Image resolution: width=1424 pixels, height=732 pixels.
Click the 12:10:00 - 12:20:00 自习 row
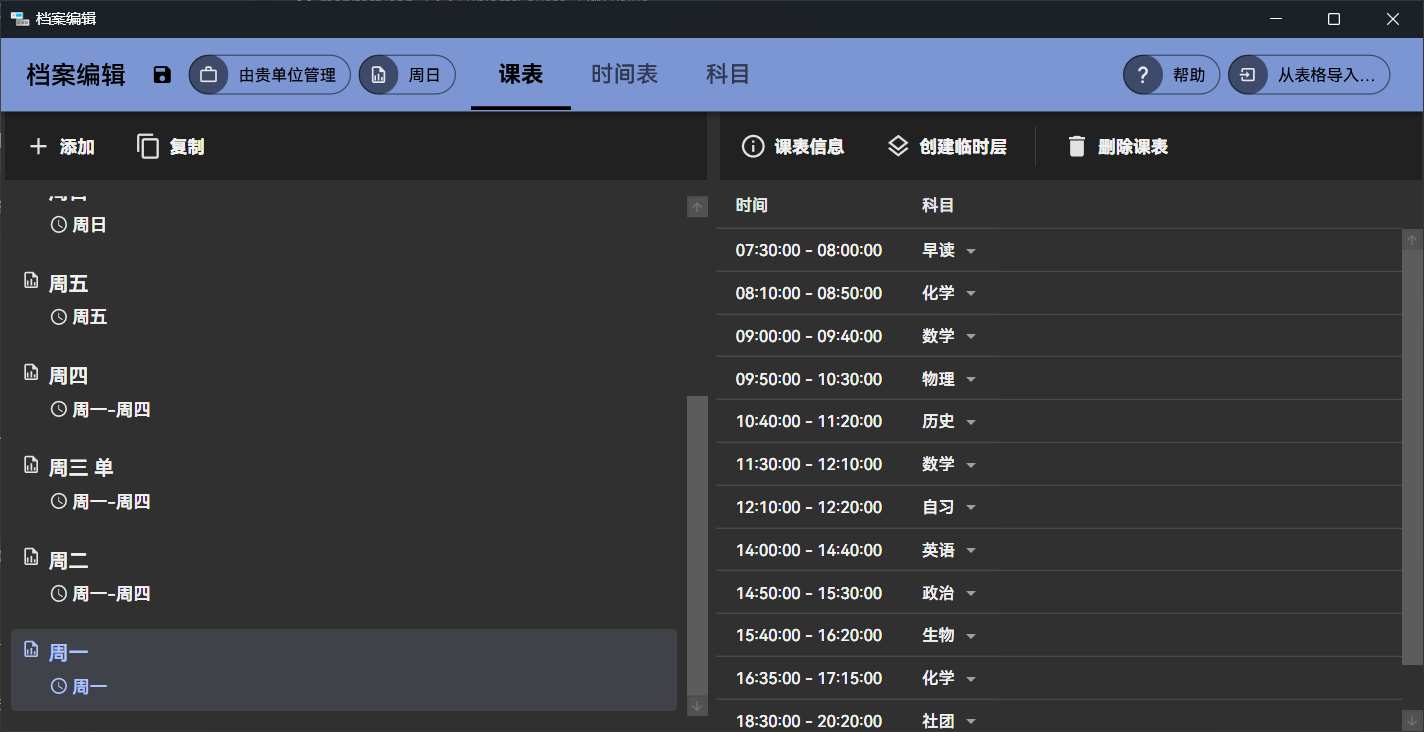pos(808,508)
